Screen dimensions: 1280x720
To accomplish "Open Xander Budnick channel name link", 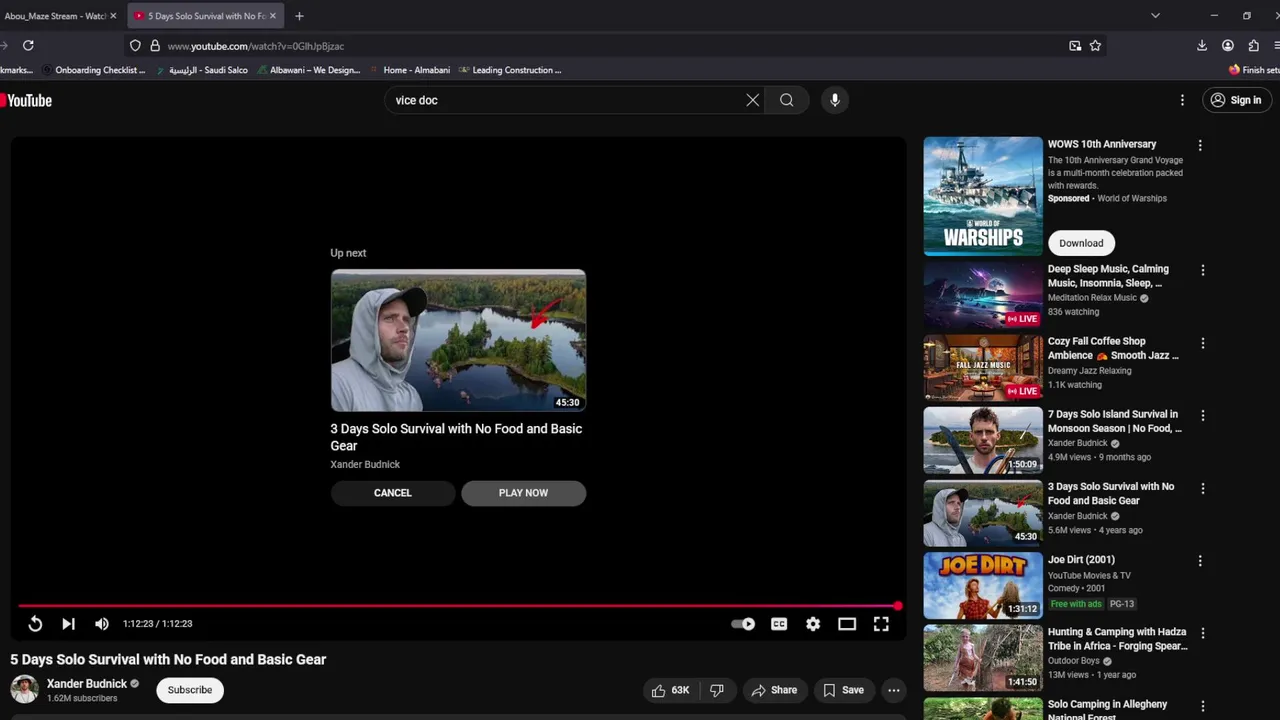I will (87, 684).
